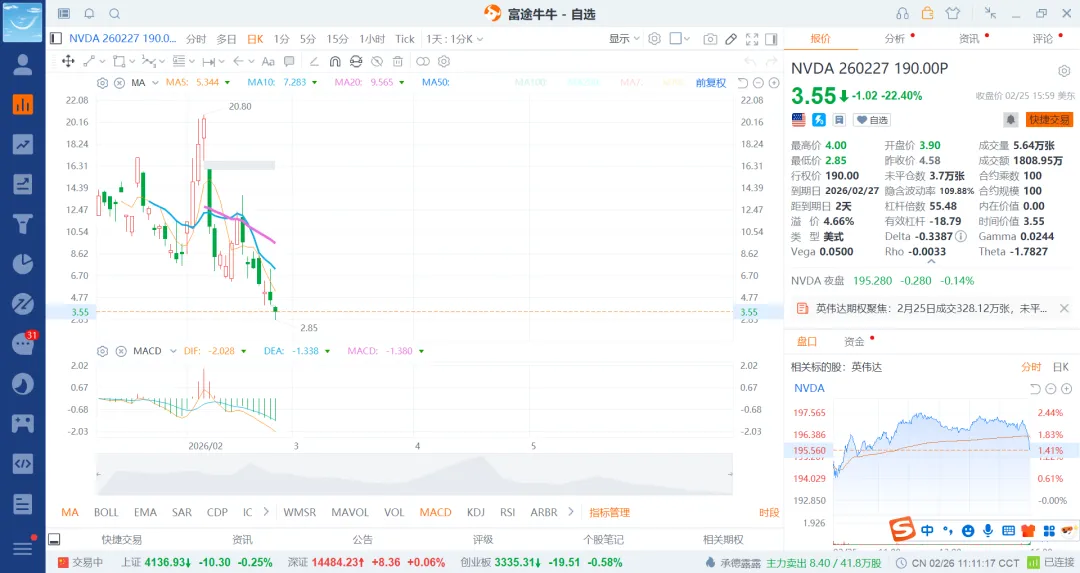
Task: Open the trend line sidebar icon
Action: click(23, 145)
